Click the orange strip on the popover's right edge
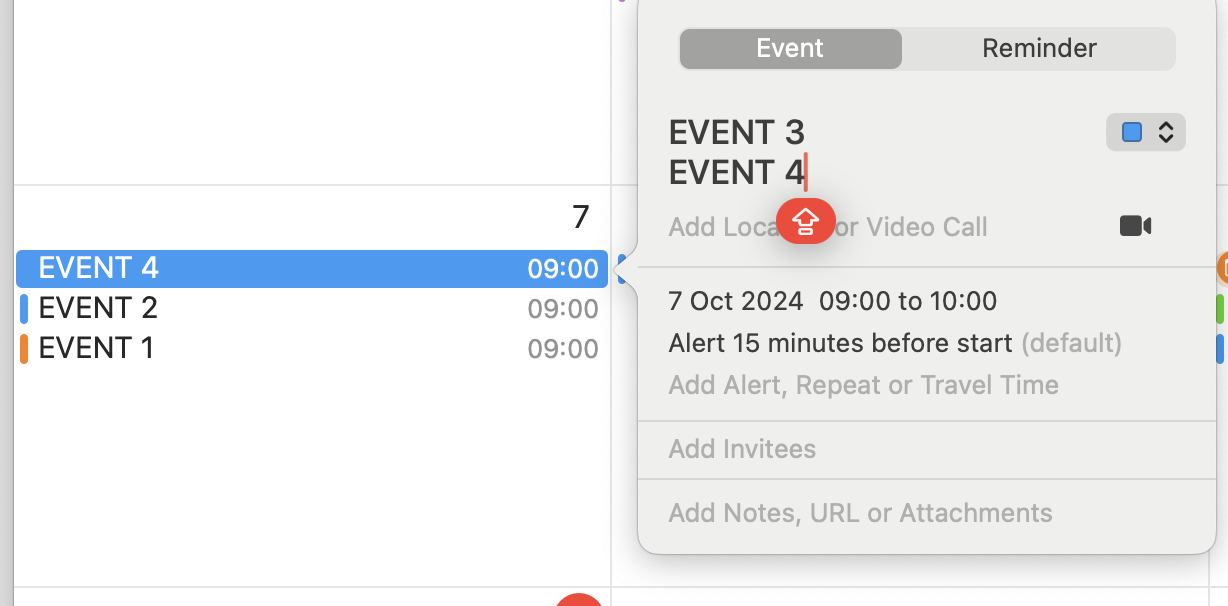 pyautogui.click(x=1222, y=268)
